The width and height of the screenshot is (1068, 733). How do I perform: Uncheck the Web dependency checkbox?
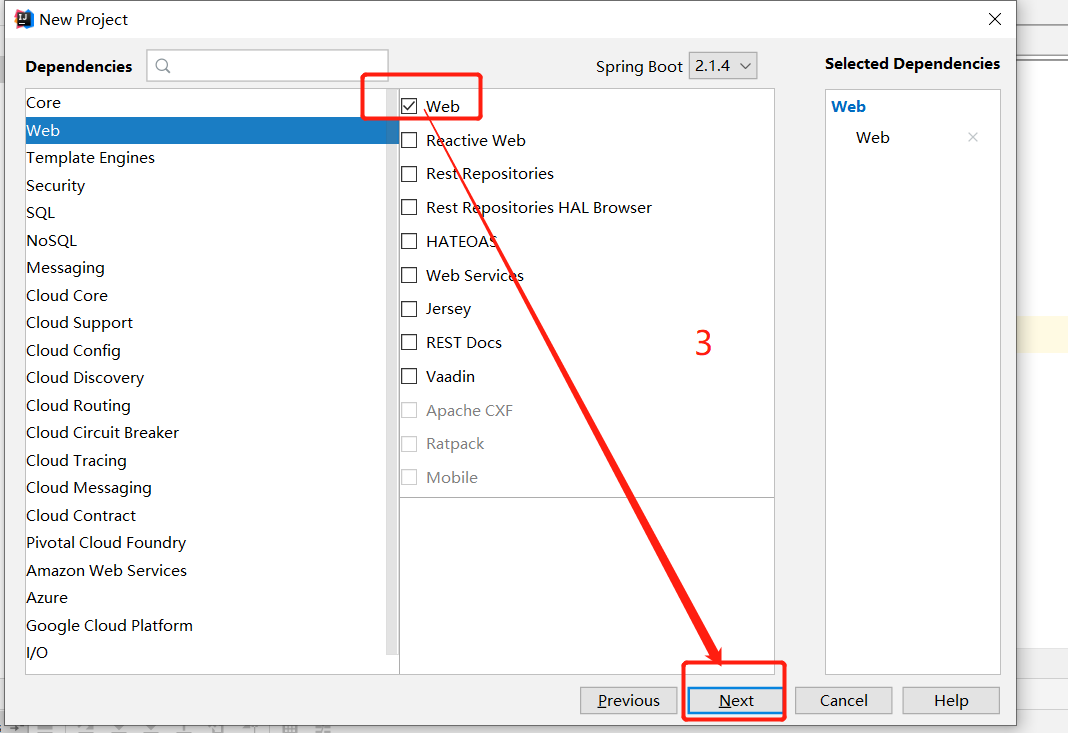point(409,106)
